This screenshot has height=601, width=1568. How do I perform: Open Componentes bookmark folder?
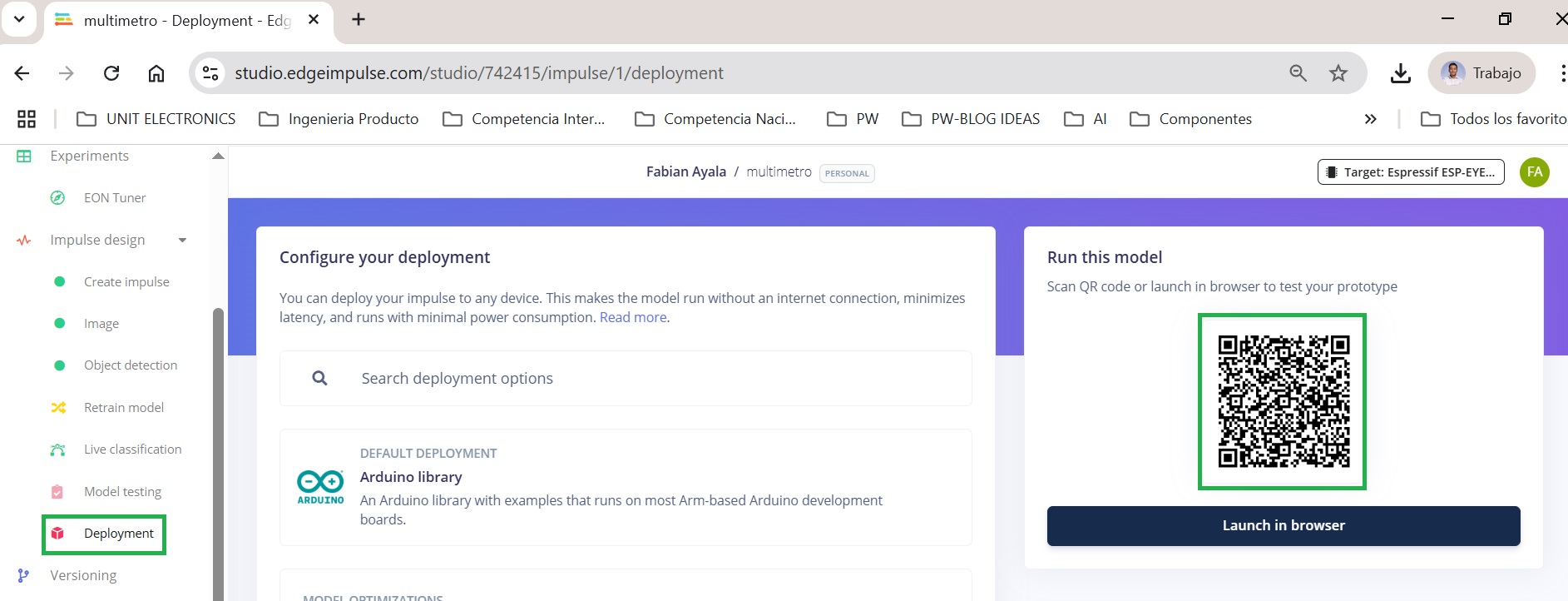[x=1190, y=119]
